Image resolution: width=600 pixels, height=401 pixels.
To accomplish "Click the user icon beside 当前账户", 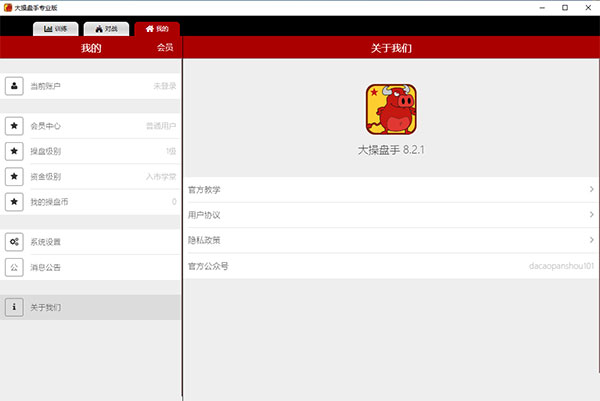I will point(14,86).
